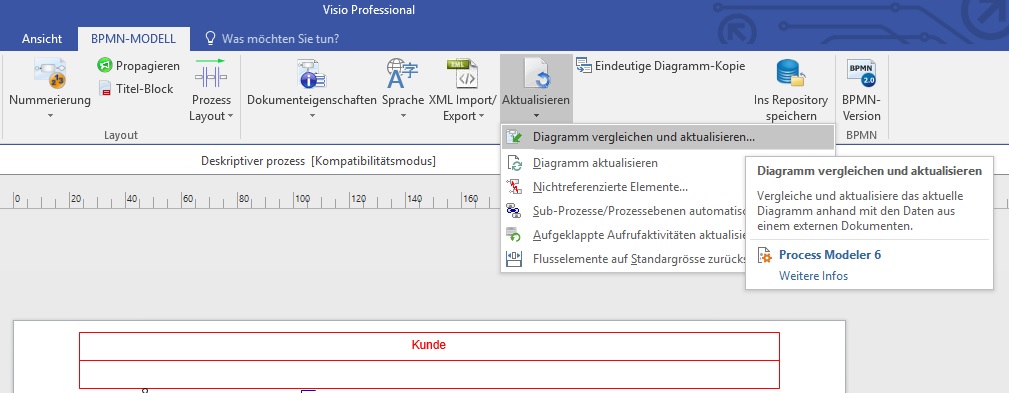Click the horizontal ruler at mark 100
Image resolution: width=1009 pixels, height=393 pixels.
pos(302,199)
